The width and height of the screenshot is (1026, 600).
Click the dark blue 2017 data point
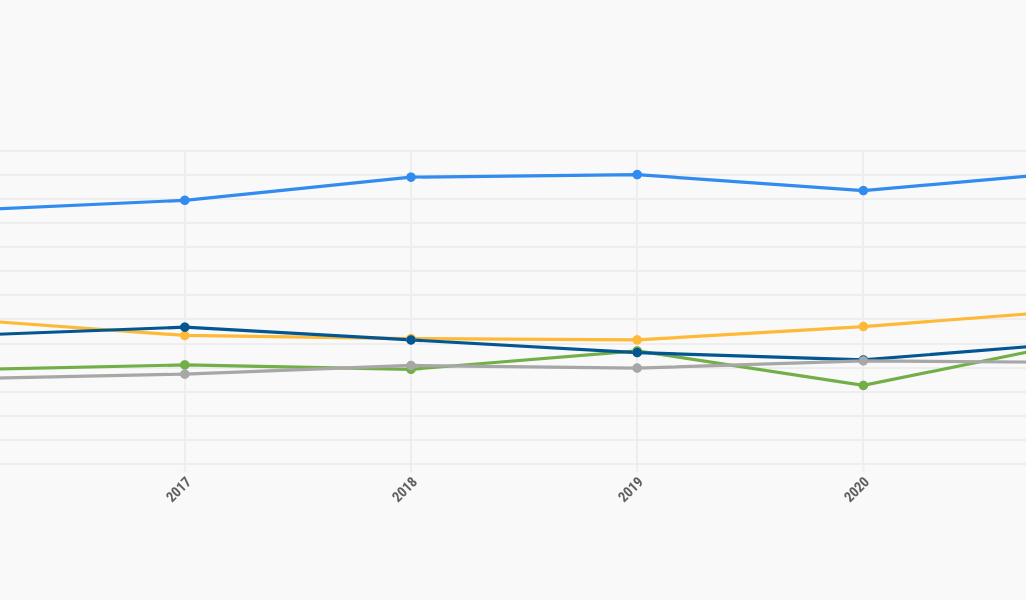[185, 327]
